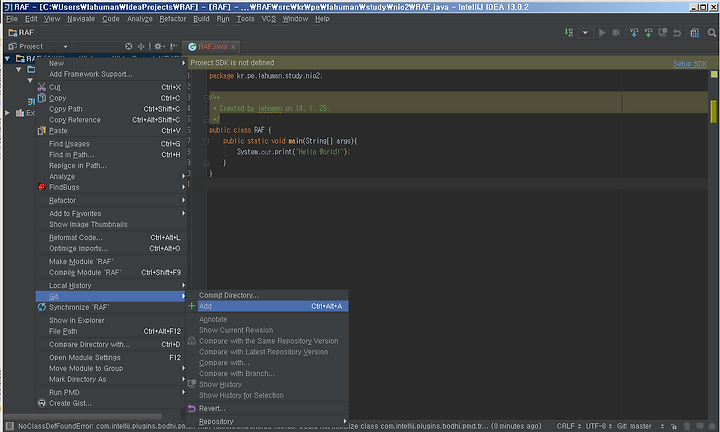Viewport: 720px width, 432px height.
Task: Select Synchronize 'RAF' entry
Action: click(111, 307)
